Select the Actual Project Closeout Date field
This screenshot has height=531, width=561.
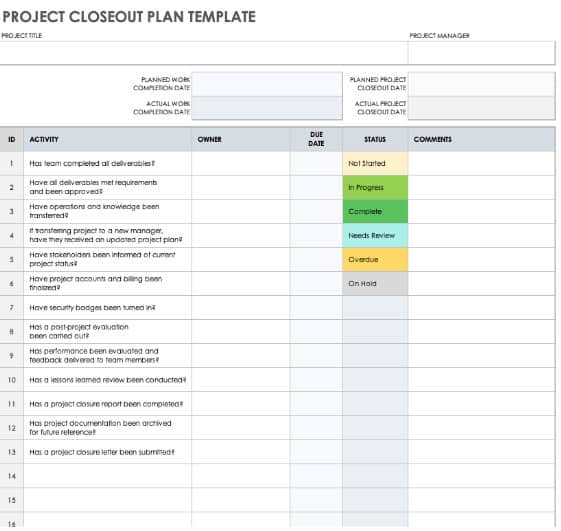[482, 108]
